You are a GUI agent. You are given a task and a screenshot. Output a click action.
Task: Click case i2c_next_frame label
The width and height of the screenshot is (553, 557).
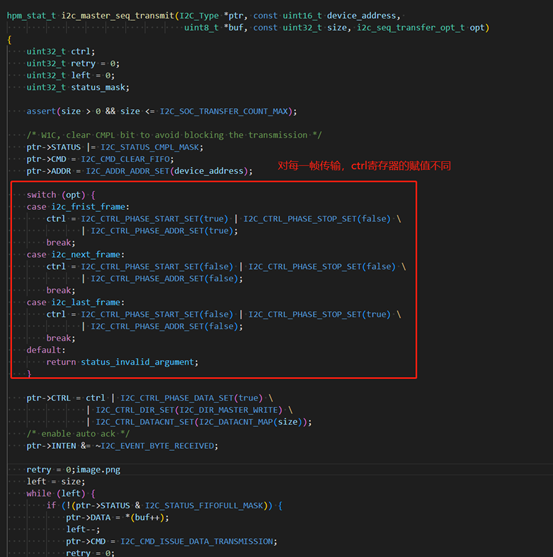(76, 255)
